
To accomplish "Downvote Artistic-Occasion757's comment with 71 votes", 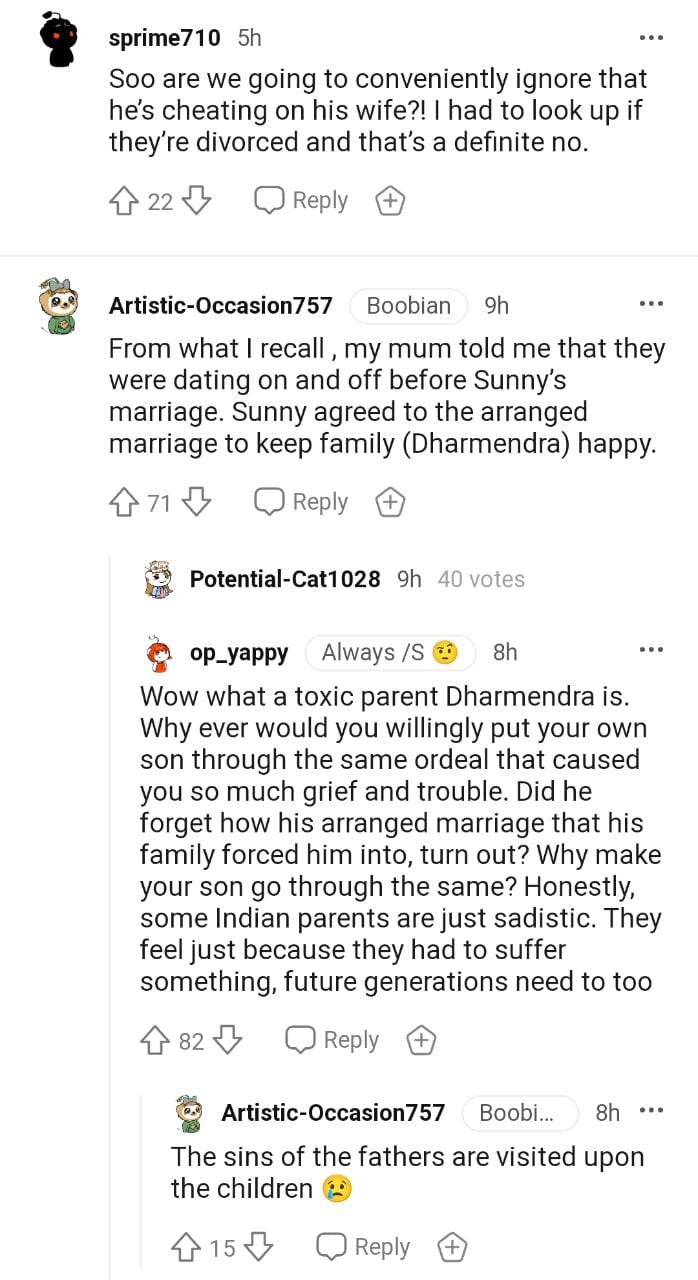I will click(x=197, y=502).
